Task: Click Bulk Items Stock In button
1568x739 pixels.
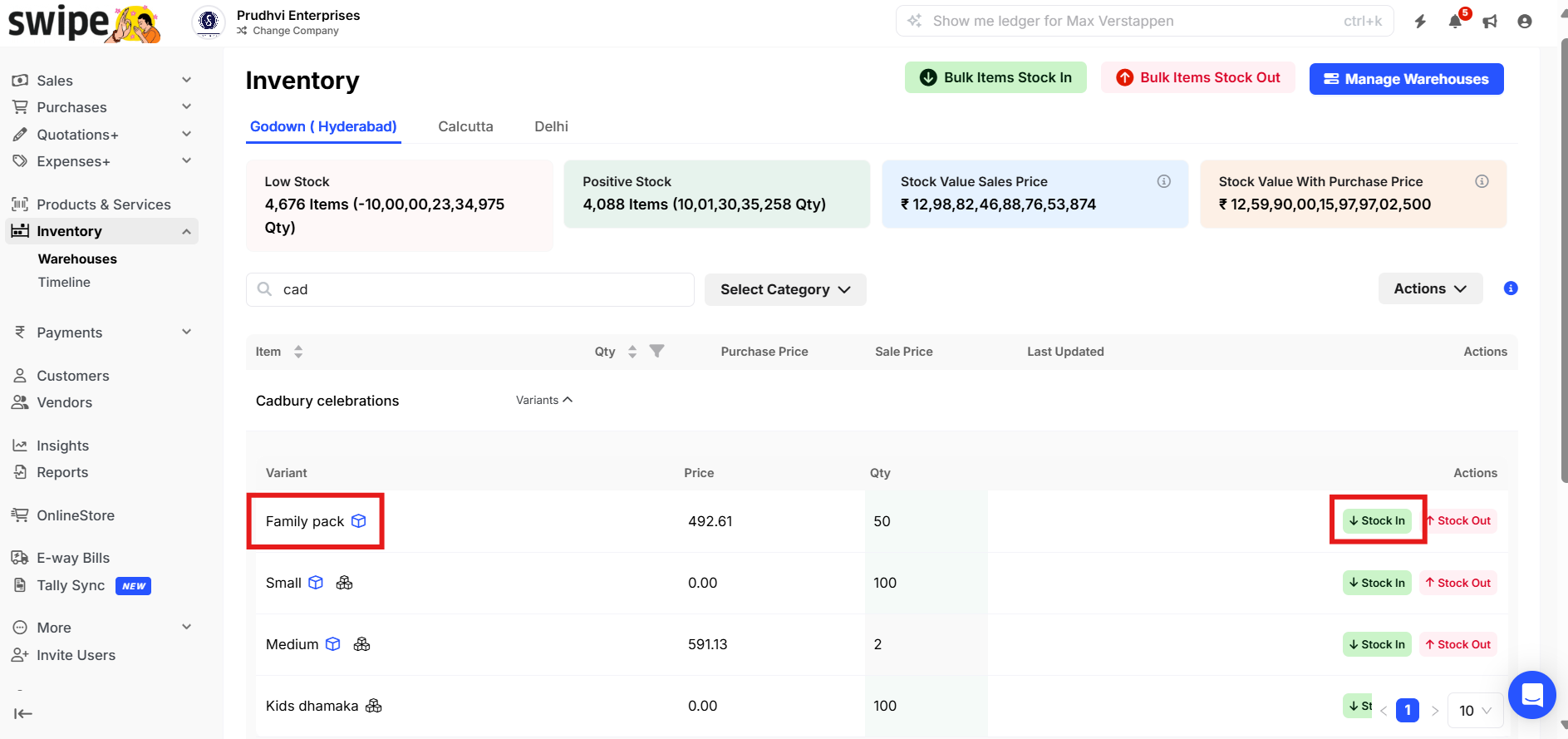Action: pos(995,77)
